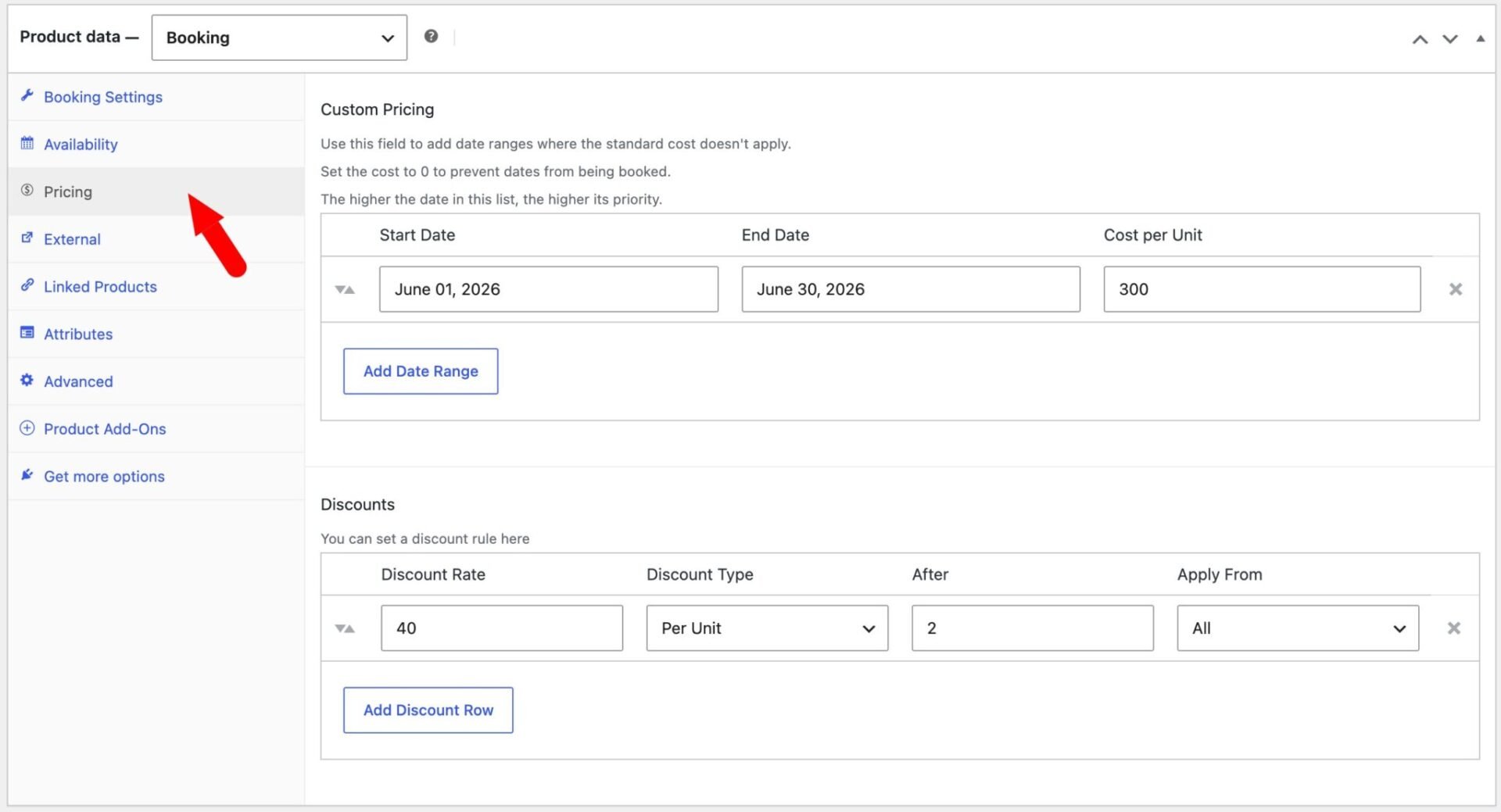
Task: Click the sort handle beside the date range
Action: coord(346,289)
